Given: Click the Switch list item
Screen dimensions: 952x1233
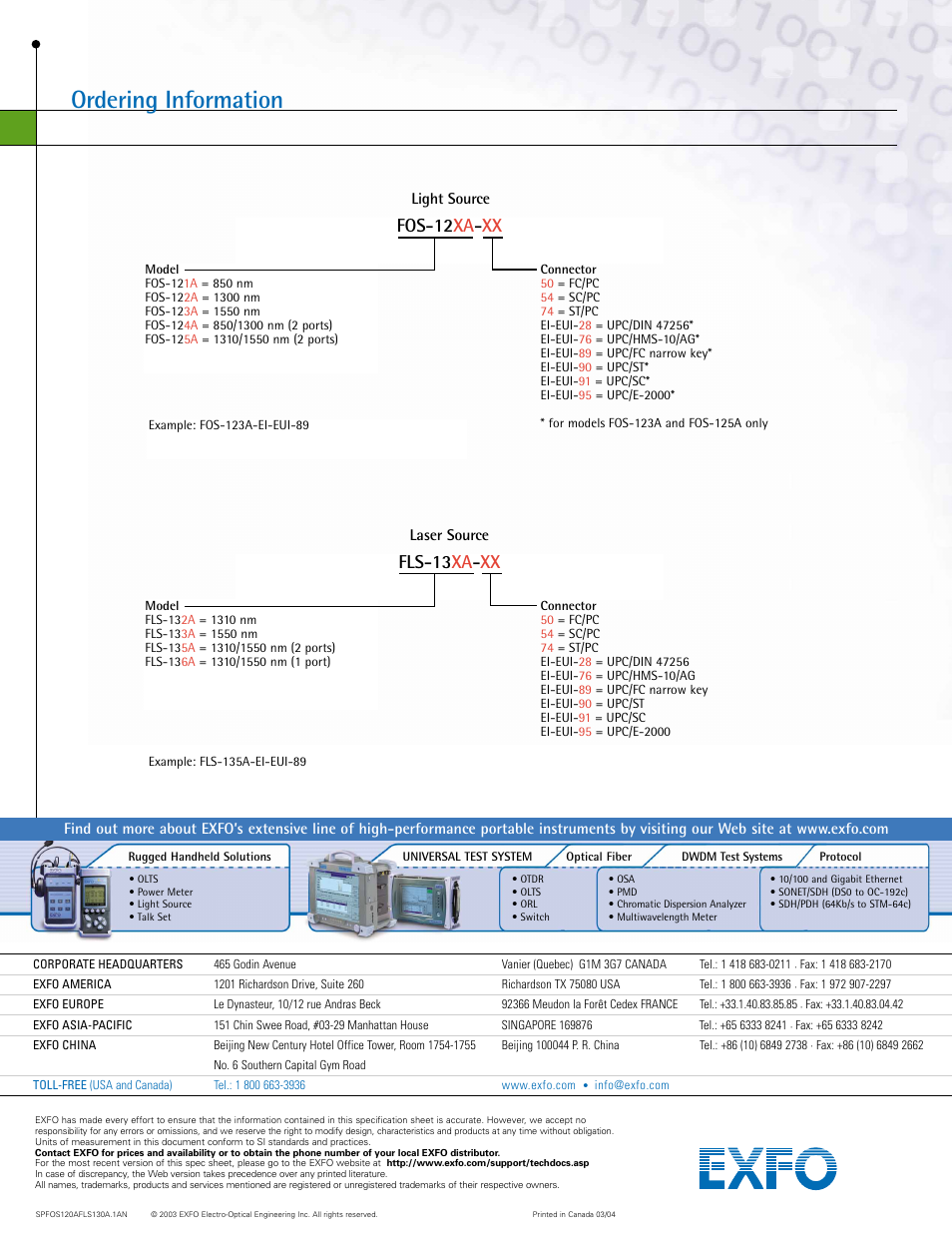Looking at the screenshot, I should point(531,918).
